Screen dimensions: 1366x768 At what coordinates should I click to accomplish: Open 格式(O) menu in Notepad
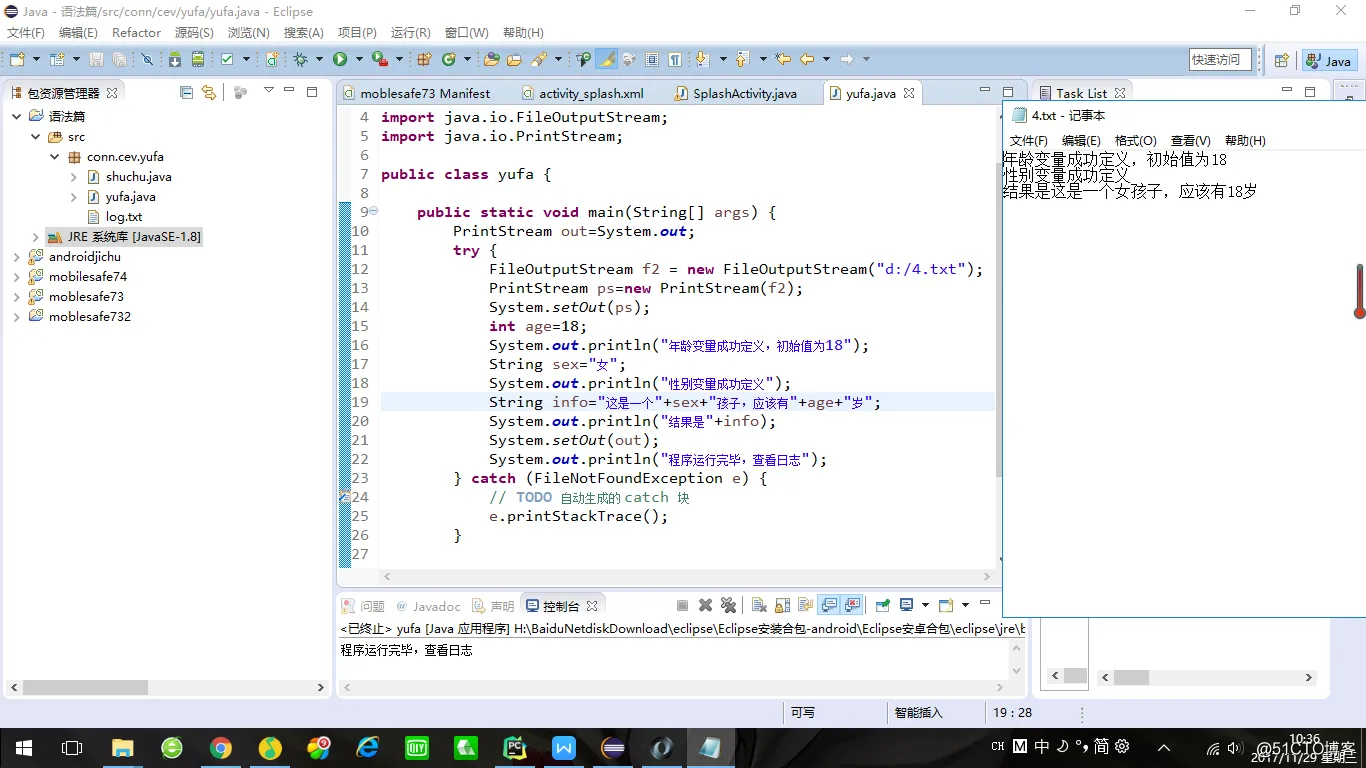1135,140
